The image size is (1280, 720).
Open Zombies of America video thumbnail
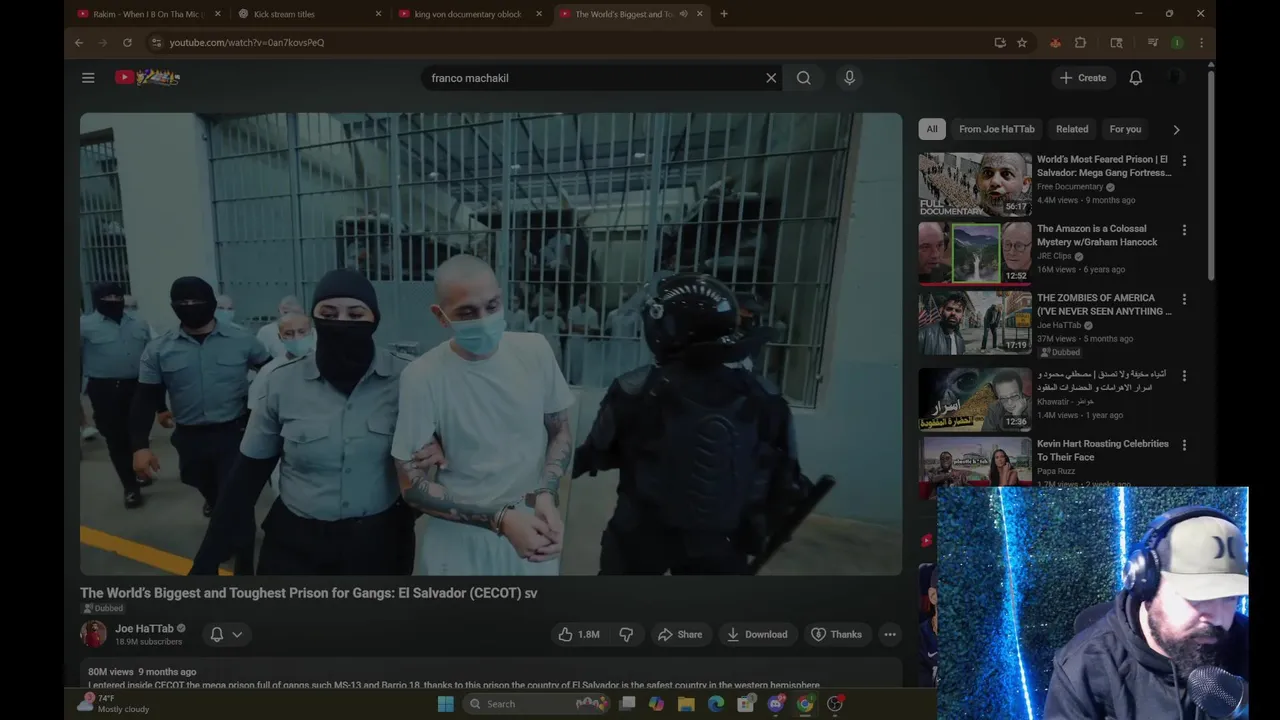975,322
